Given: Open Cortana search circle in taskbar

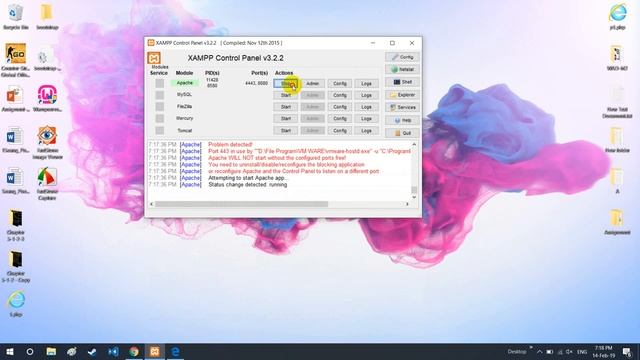Looking at the screenshot, I should (x=30, y=351).
